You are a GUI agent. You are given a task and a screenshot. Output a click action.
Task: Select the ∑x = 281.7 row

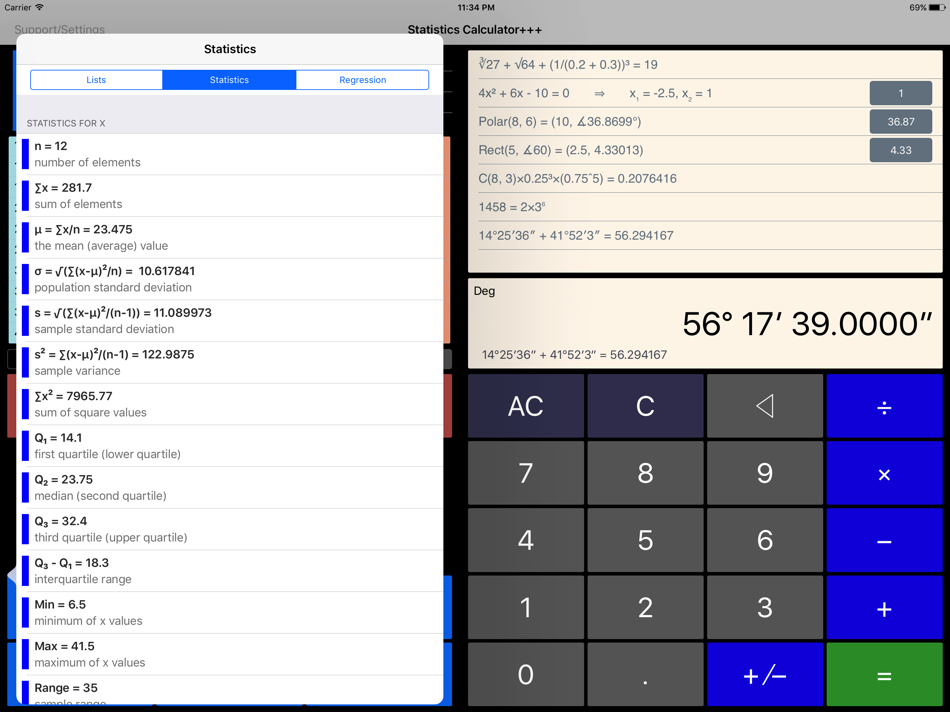click(230, 196)
